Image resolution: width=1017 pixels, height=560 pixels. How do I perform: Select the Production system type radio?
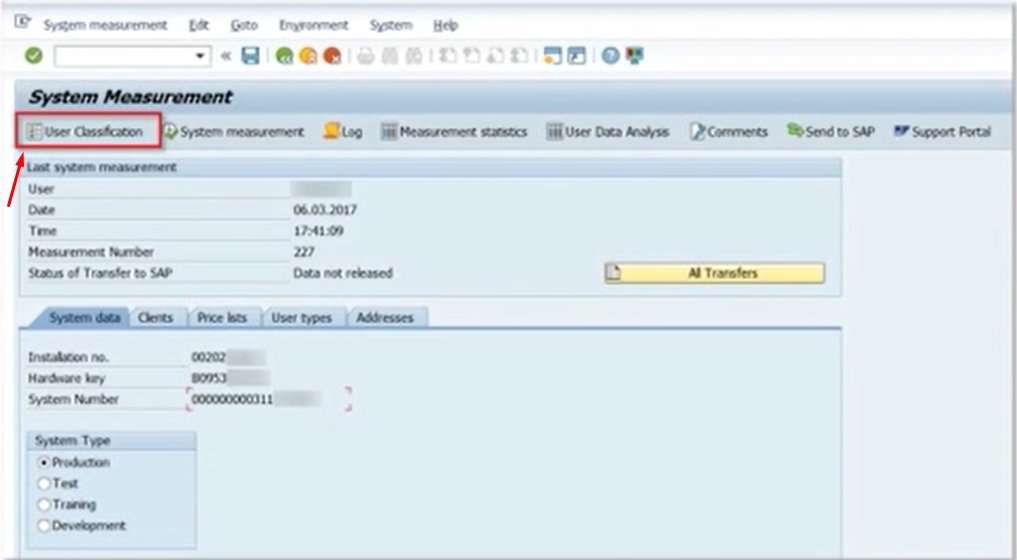(43, 463)
